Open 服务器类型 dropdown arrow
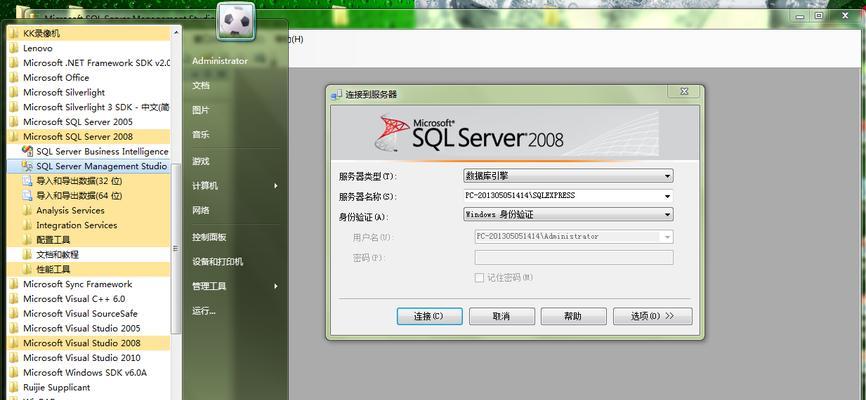866x400 pixels. click(668, 176)
